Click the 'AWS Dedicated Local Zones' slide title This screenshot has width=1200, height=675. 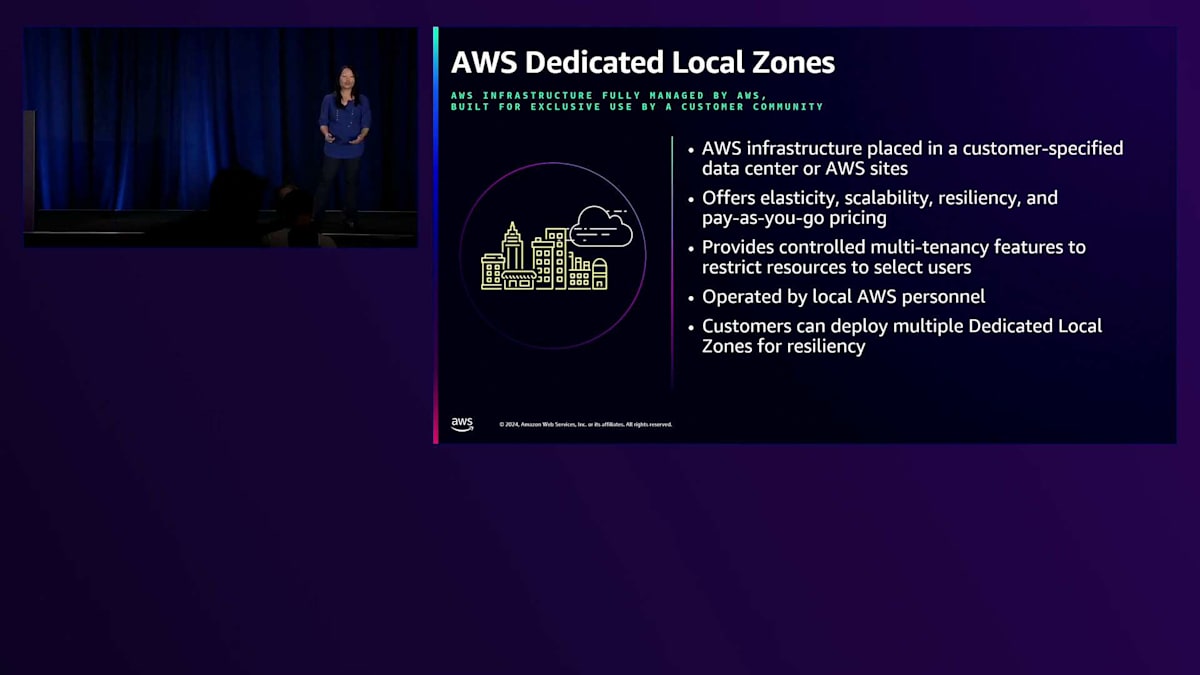click(x=642, y=62)
